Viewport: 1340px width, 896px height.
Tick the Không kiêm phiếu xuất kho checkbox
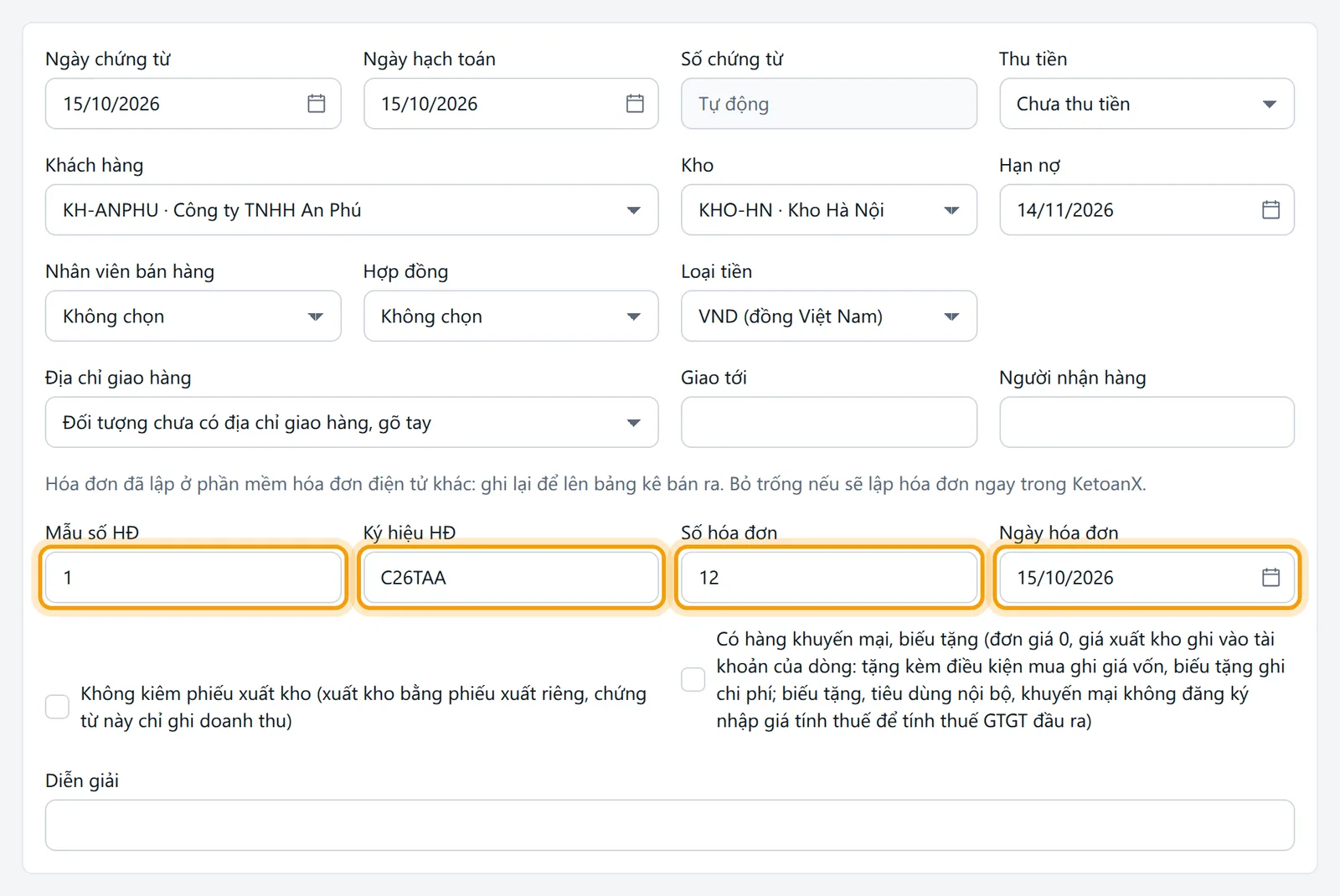[57, 707]
